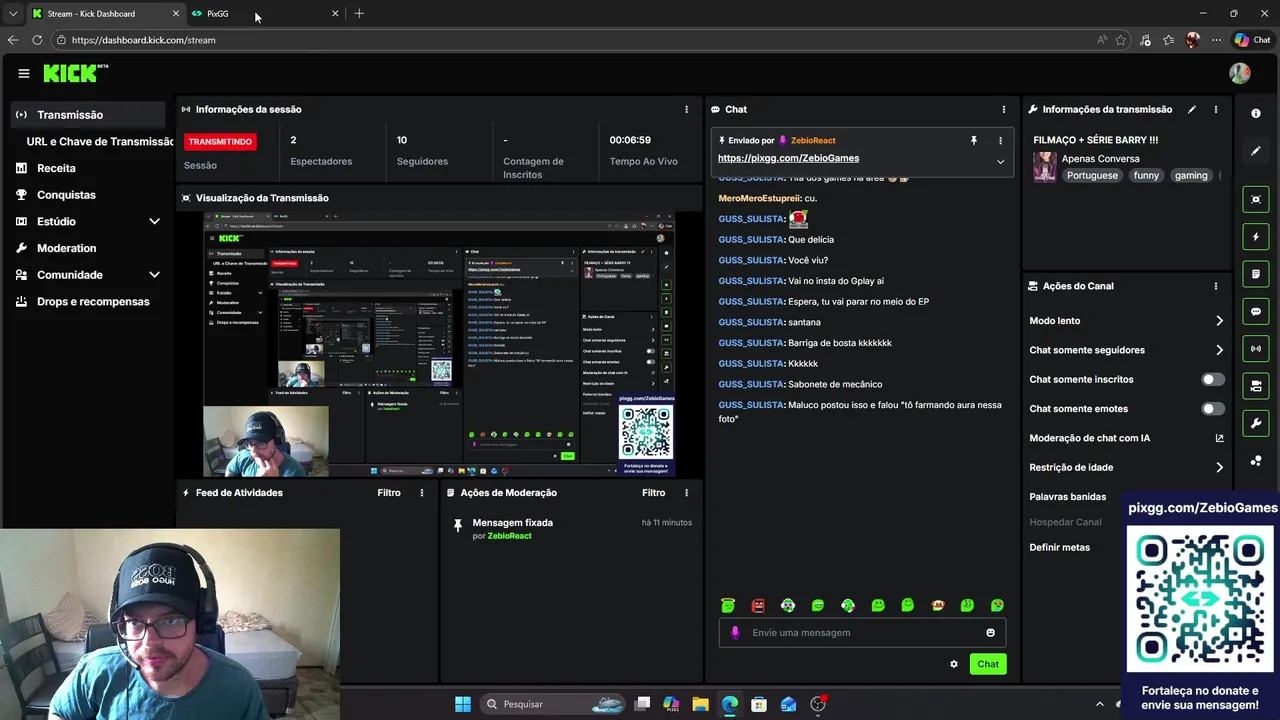Viewport: 1280px width, 720px height.
Task: Click the Windows Start button
Action: (463, 704)
